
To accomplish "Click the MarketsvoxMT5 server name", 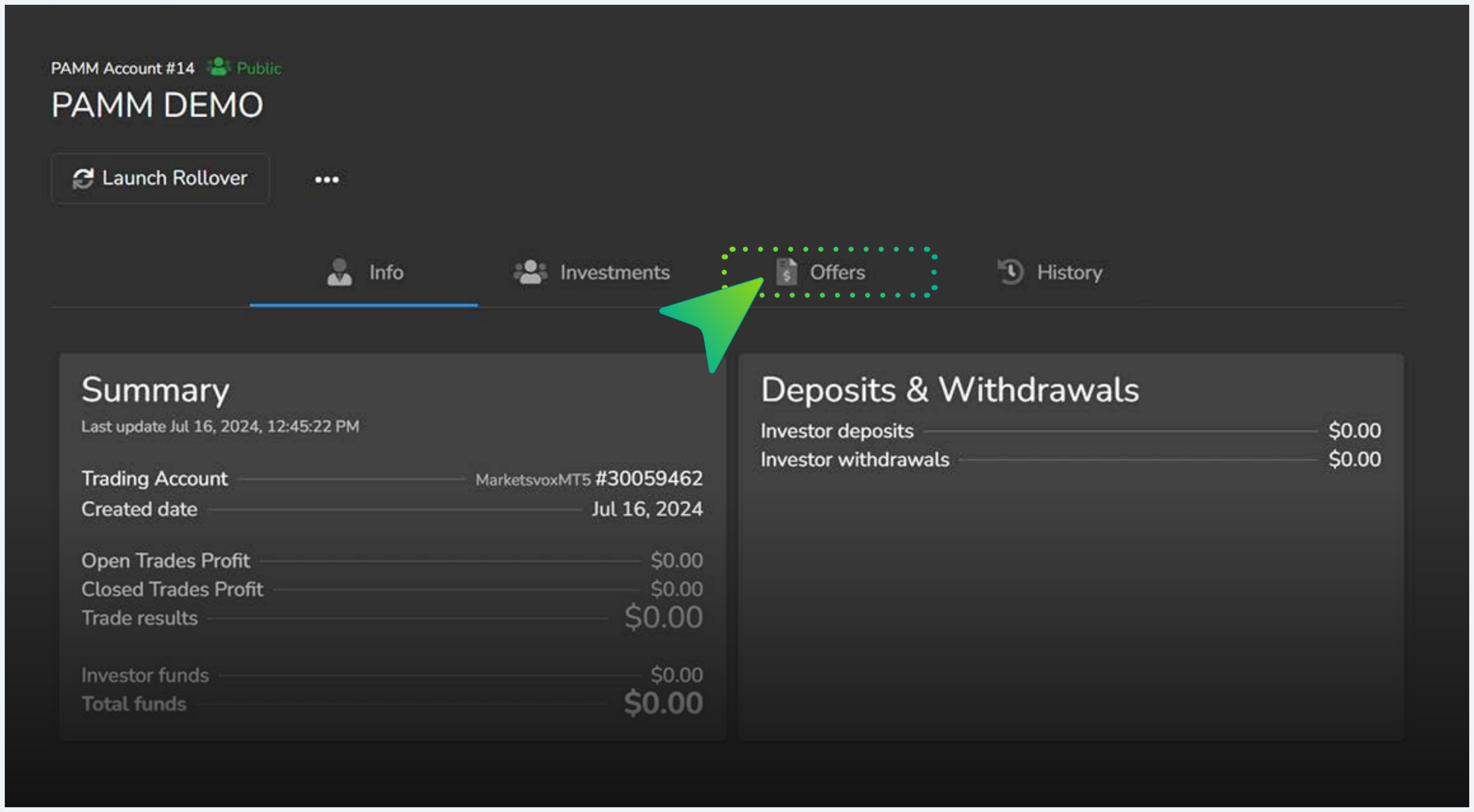I will pyautogui.click(x=533, y=480).
